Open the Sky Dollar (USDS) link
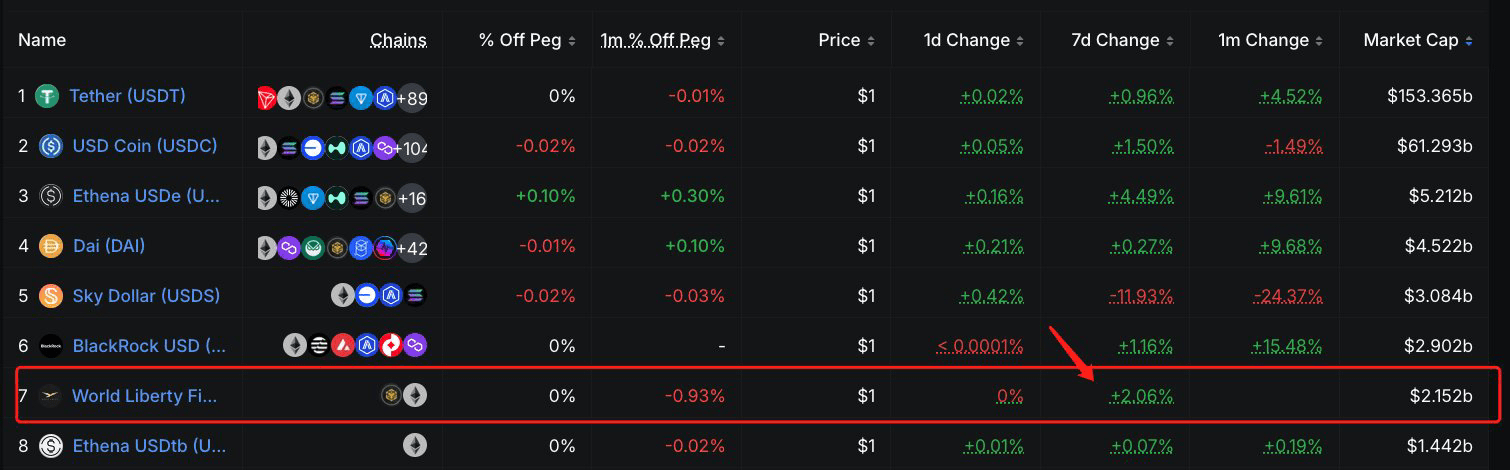The height and width of the screenshot is (470, 1510). point(146,296)
